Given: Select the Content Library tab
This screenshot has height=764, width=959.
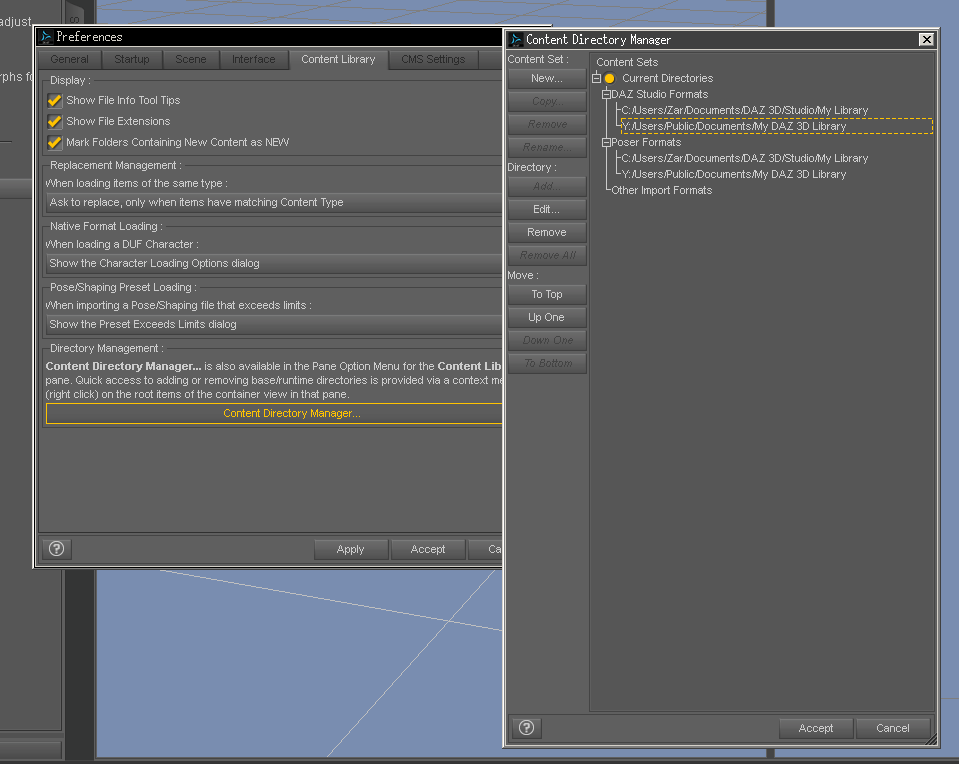Looking at the screenshot, I should tap(338, 59).
